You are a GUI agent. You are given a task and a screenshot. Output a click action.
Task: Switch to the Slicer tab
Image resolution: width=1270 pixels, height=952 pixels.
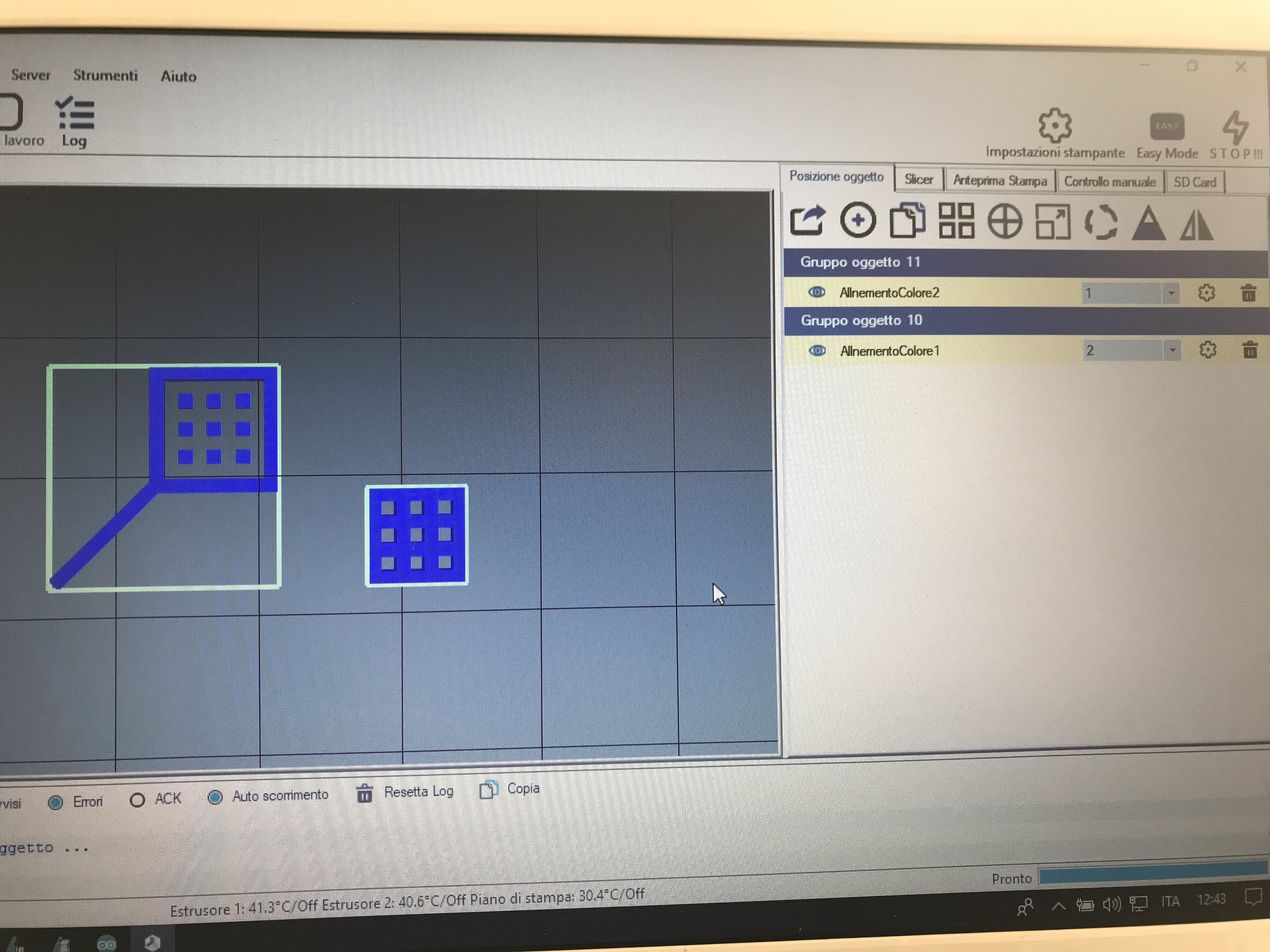(x=918, y=180)
